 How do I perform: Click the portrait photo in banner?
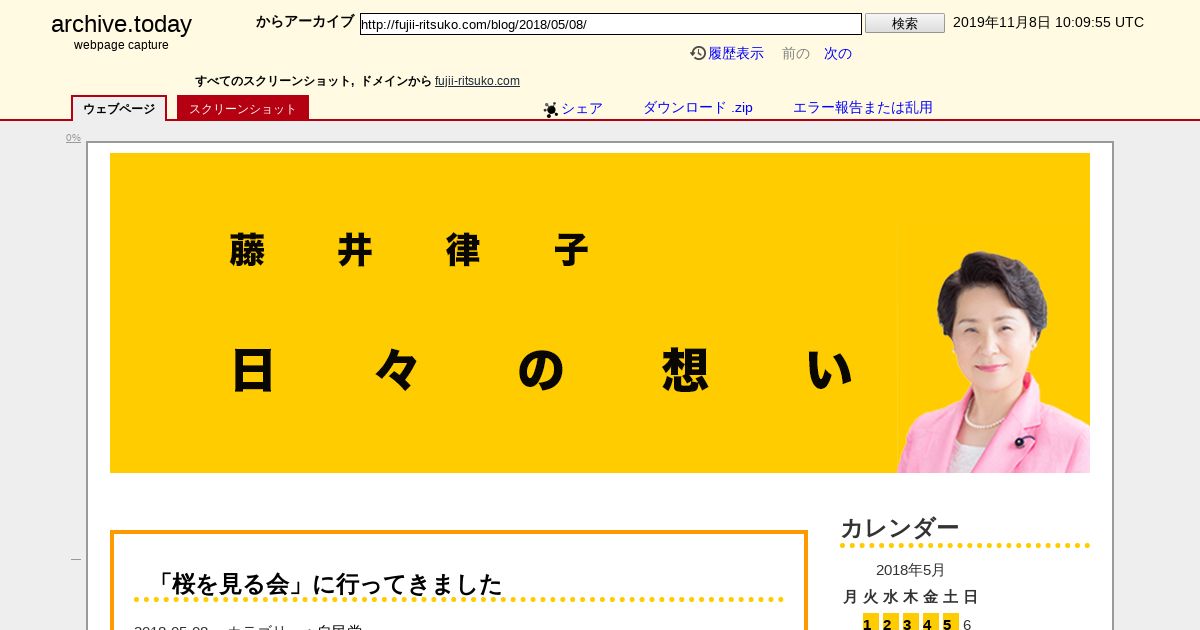click(x=994, y=362)
